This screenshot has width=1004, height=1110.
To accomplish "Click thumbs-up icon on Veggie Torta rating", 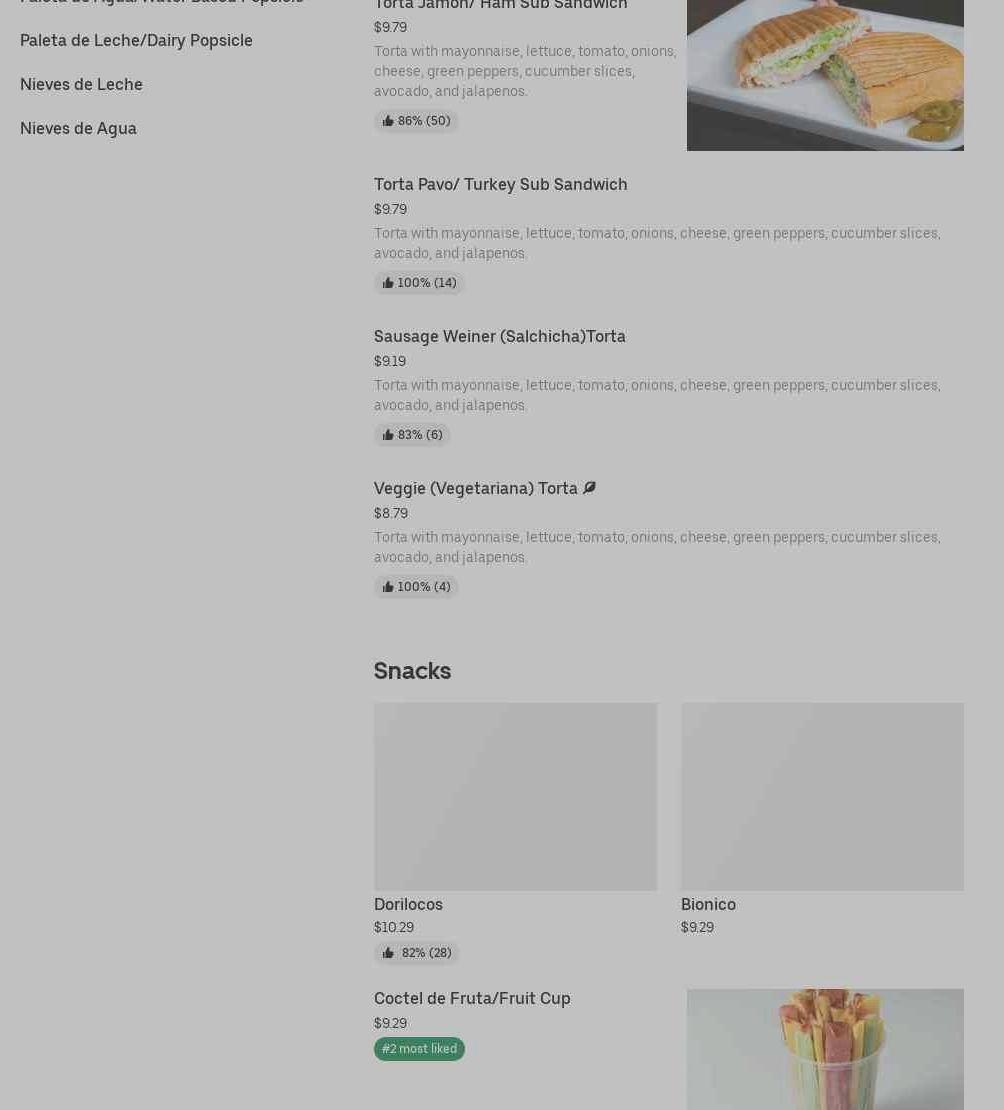I will (387, 587).
